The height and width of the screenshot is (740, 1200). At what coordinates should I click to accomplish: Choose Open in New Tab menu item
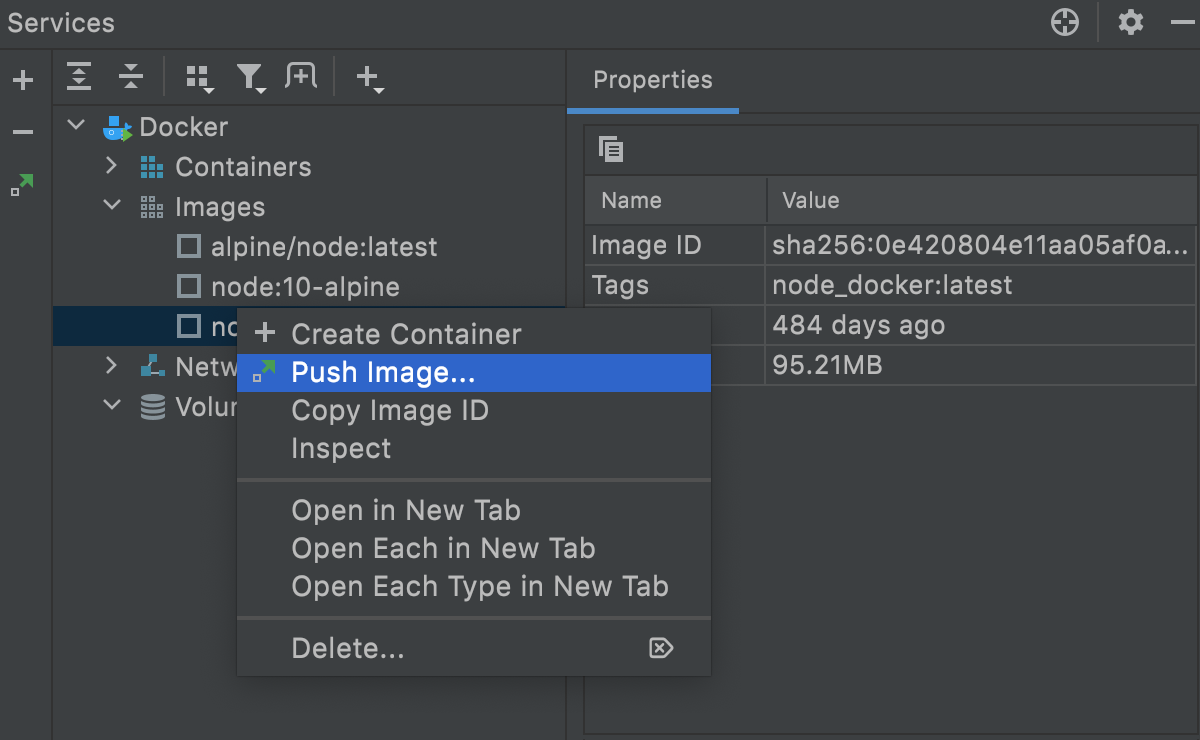click(x=474, y=510)
